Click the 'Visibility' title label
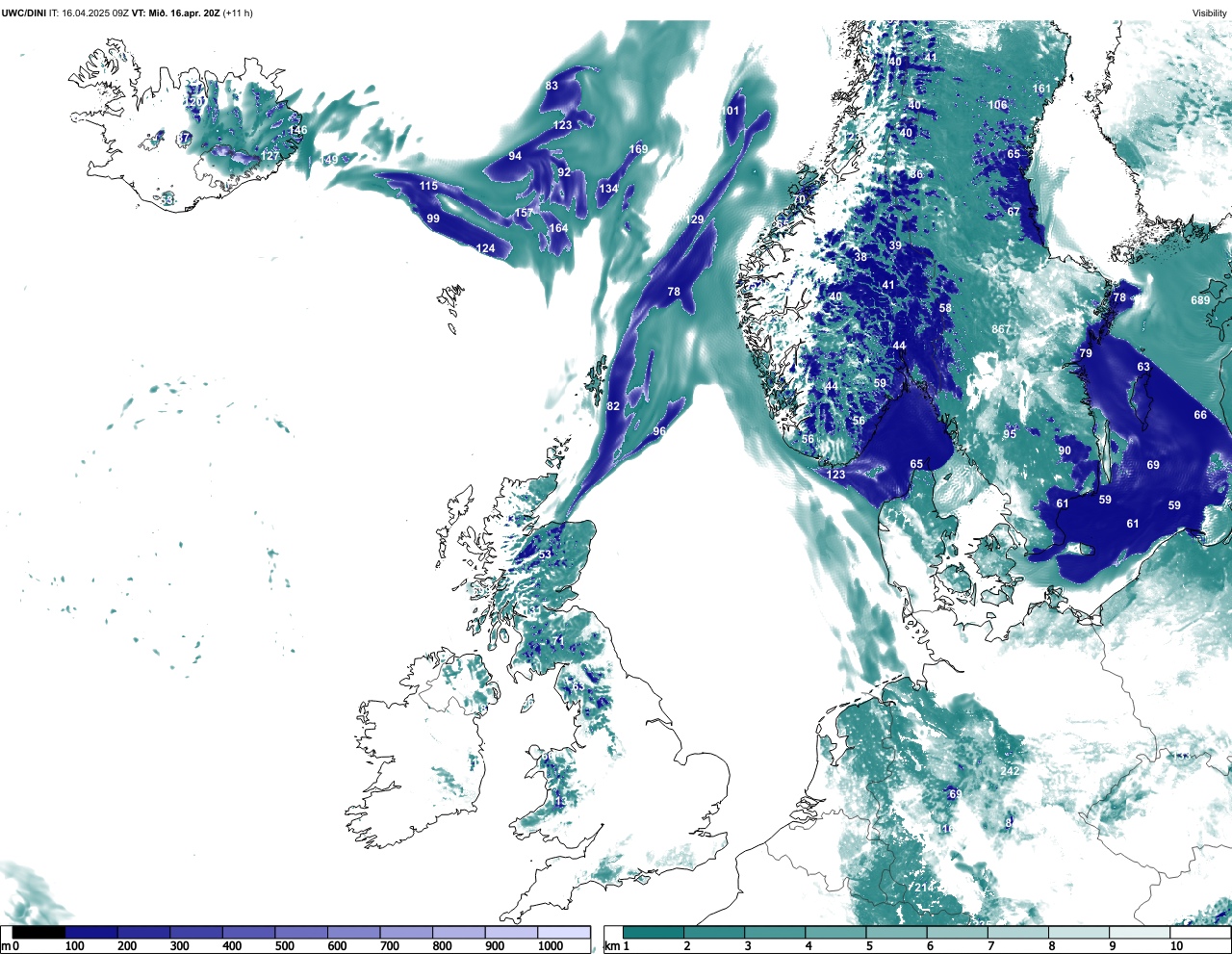The height and width of the screenshot is (954, 1232). (x=1210, y=13)
